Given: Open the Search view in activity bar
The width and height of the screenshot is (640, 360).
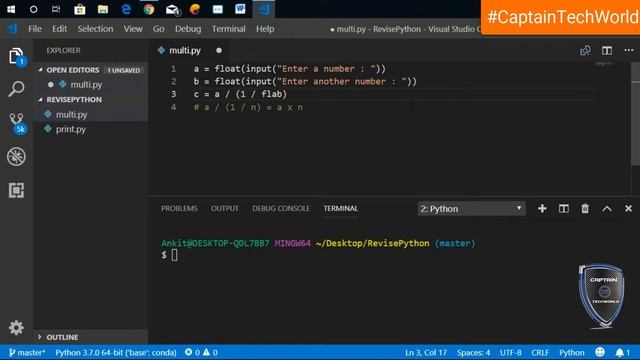Looking at the screenshot, I should (16, 88).
